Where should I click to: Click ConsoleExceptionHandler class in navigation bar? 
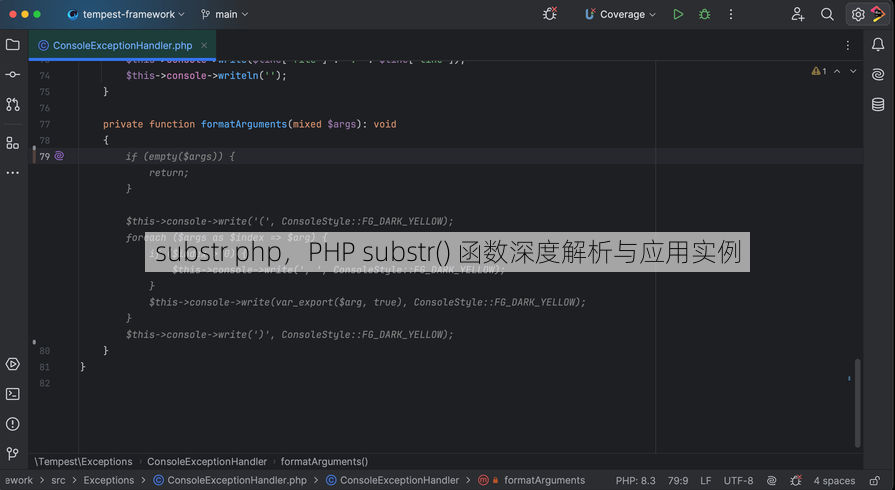click(x=392, y=480)
